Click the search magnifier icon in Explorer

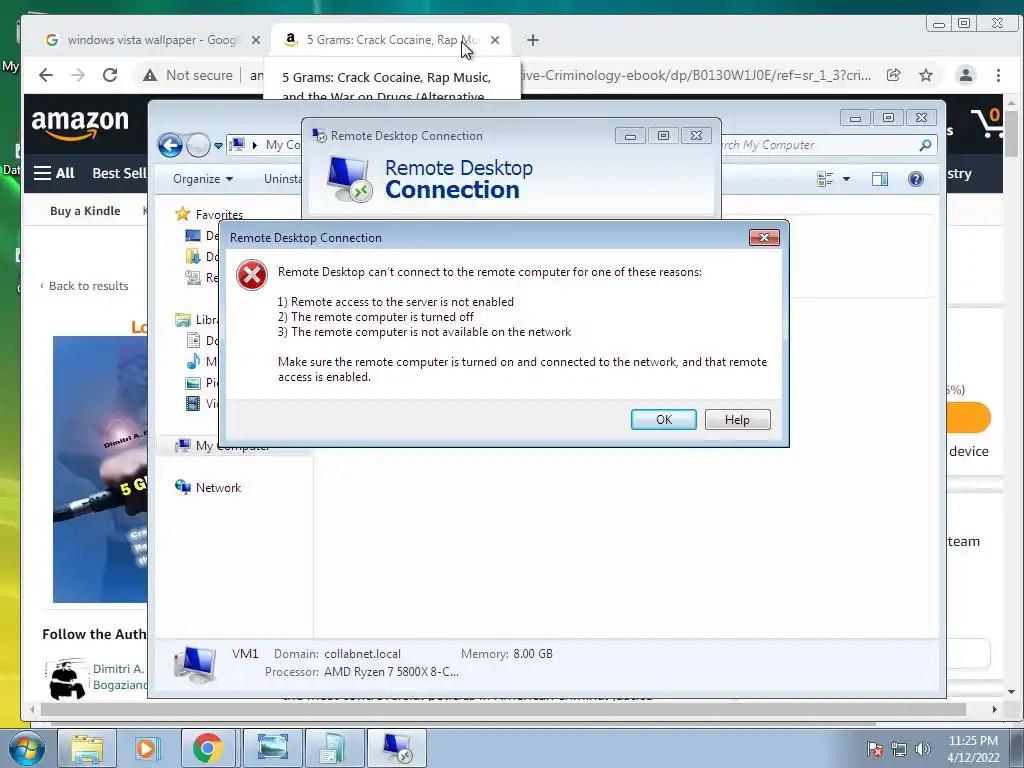(925, 145)
